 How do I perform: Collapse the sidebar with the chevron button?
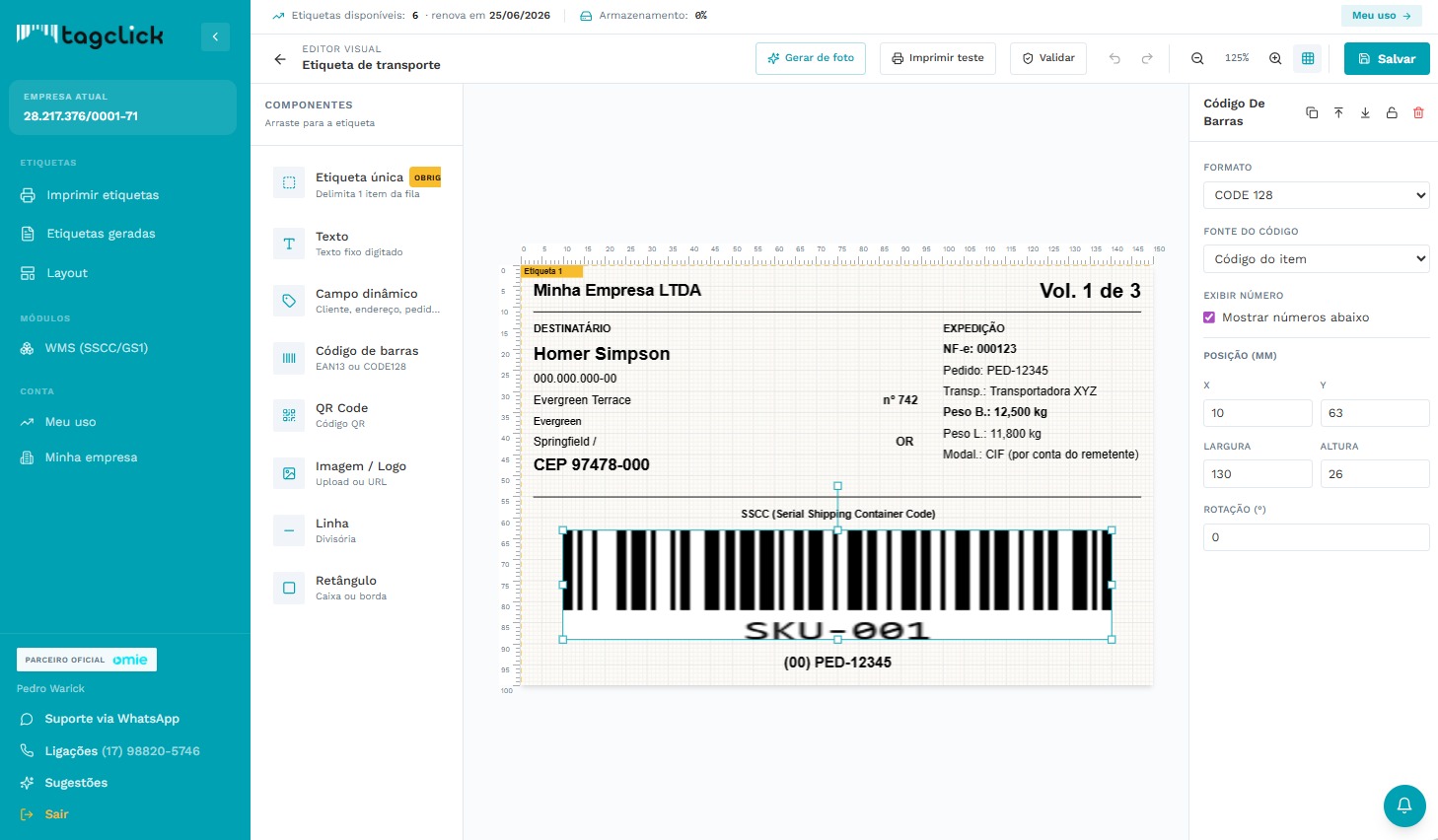[215, 37]
